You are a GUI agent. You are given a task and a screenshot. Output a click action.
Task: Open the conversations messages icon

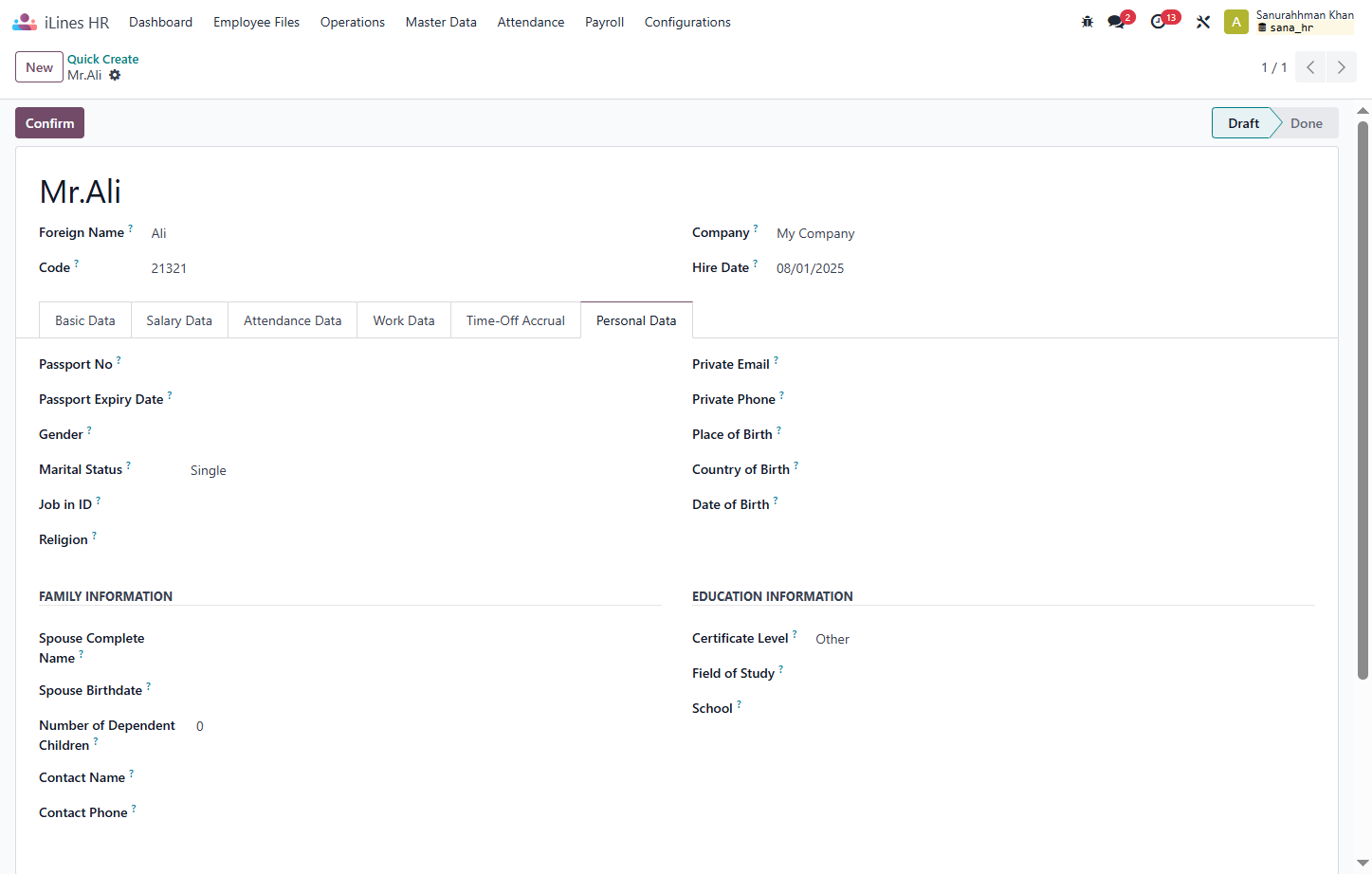1116,22
